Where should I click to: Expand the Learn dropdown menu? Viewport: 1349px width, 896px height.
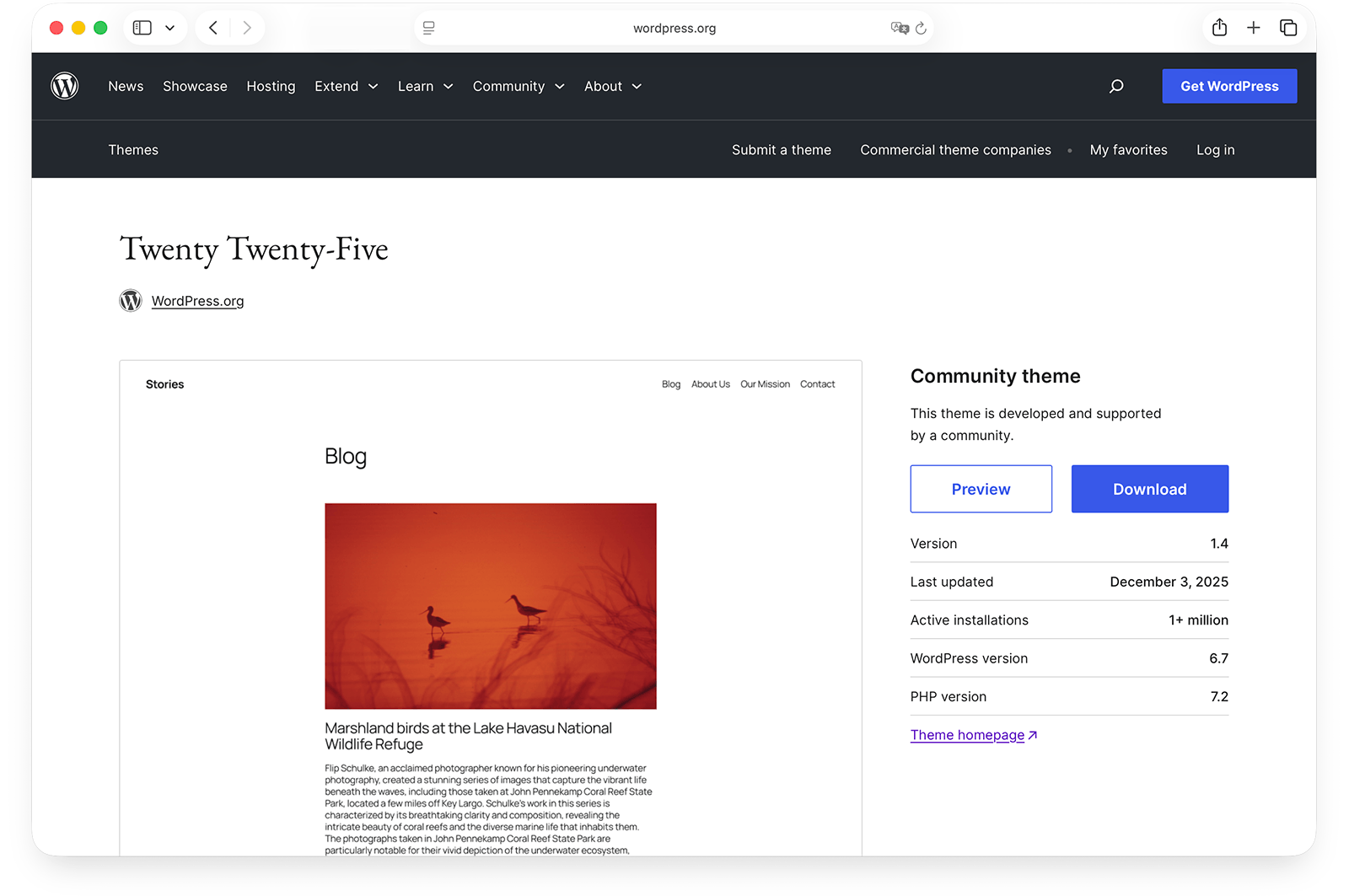[425, 86]
